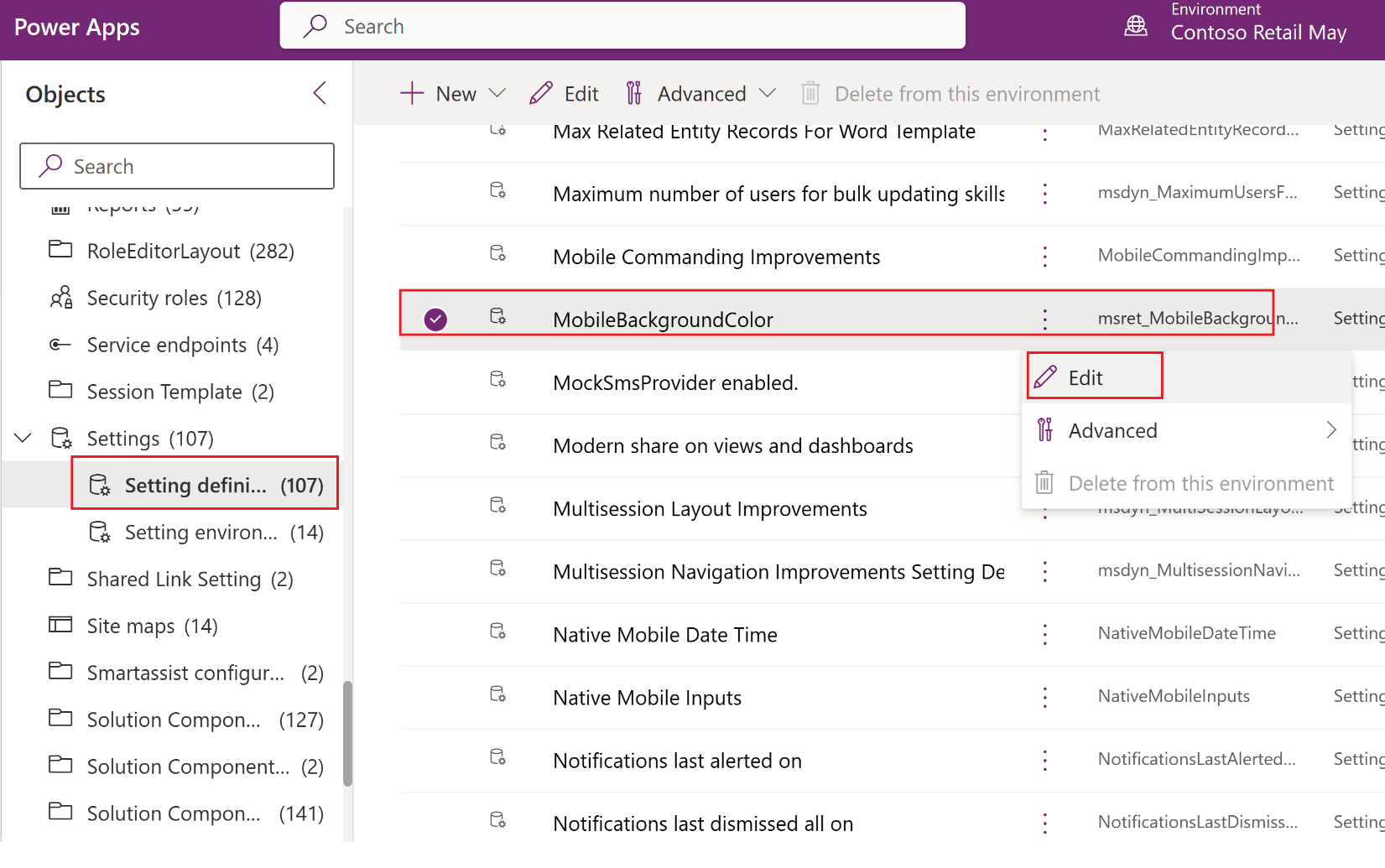Click the search magnifier icon in top bar
The width and height of the screenshot is (1385, 868).
315,26
